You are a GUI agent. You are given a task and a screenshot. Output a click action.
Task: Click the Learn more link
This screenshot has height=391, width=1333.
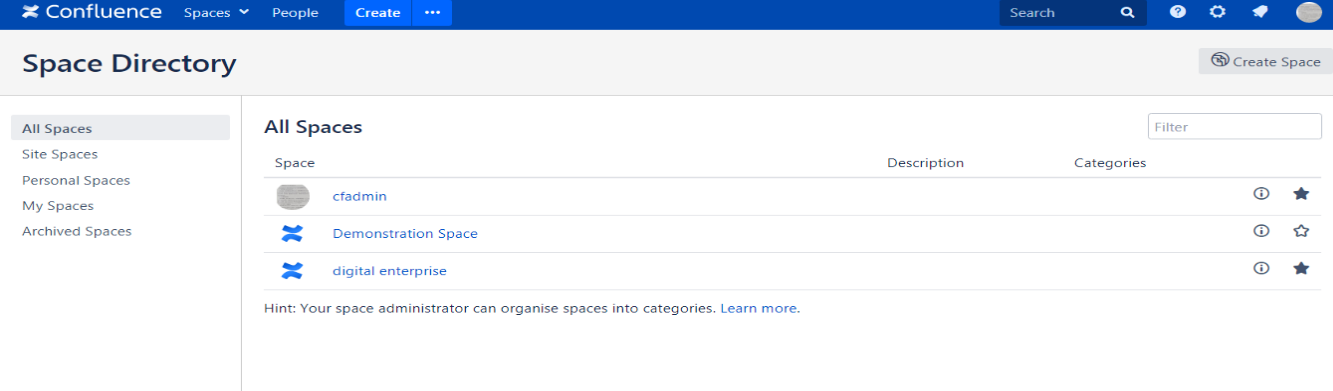pos(759,308)
